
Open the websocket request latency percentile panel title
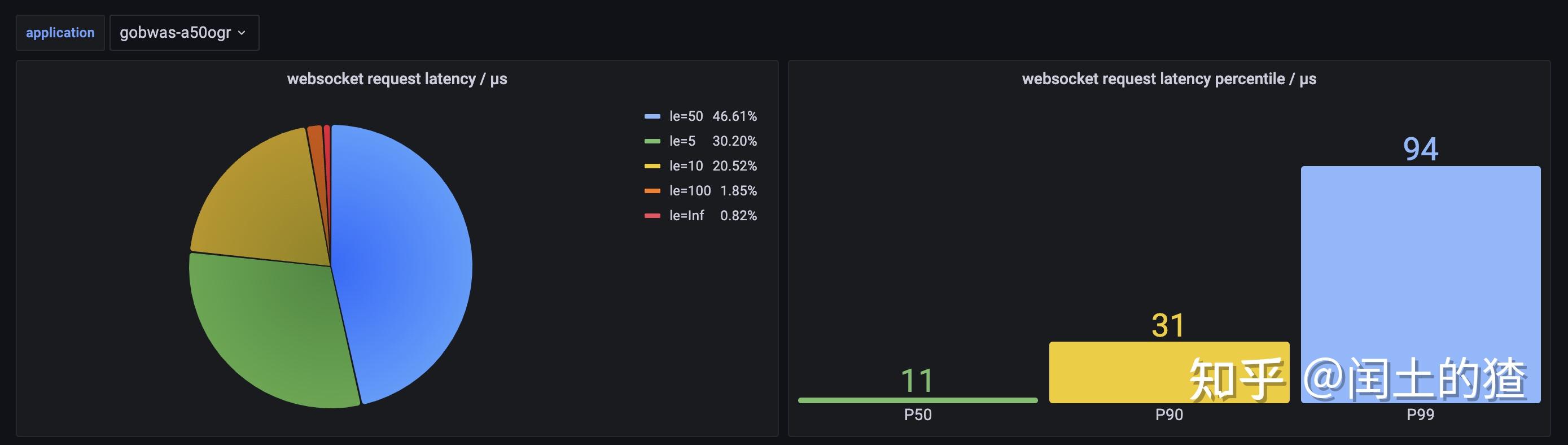pyautogui.click(x=1169, y=79)
